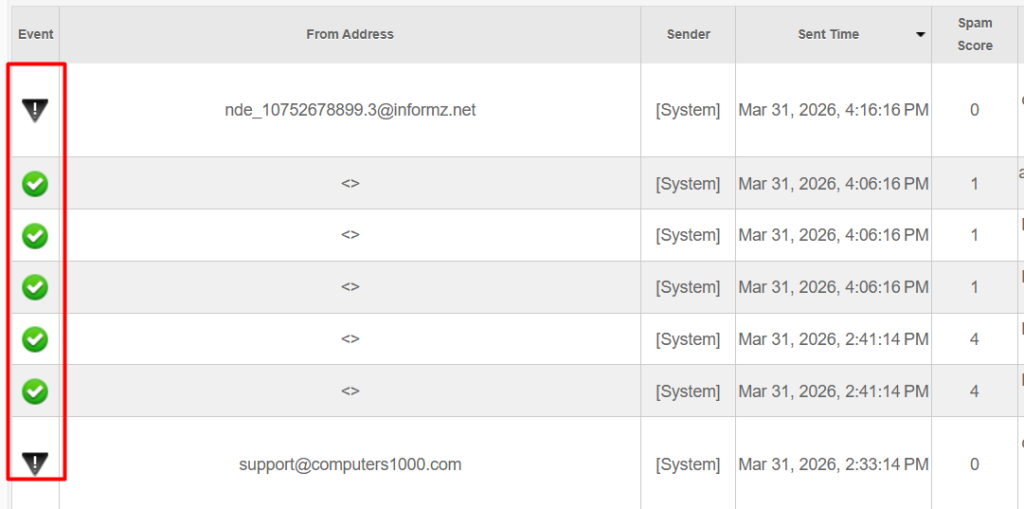Click green check in middle 4:06:16 PM row
Viewport: 1024px width, 509px height.
[x=35, y=236]
